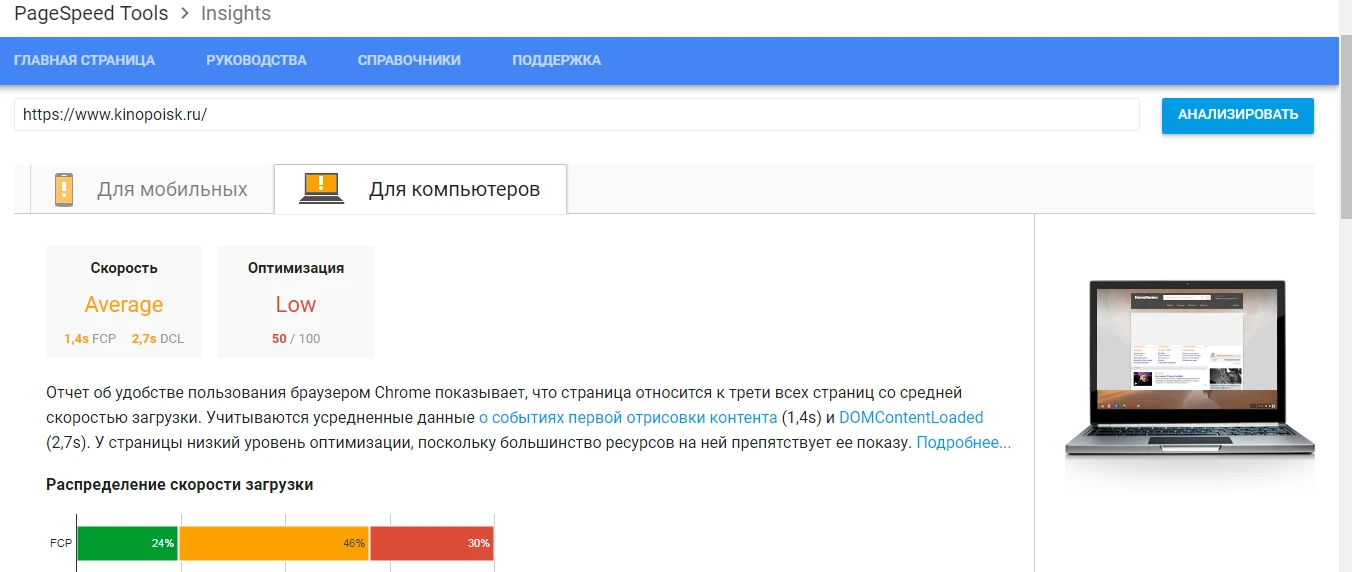Click the mobile phone warning icon

click(64, 189)
